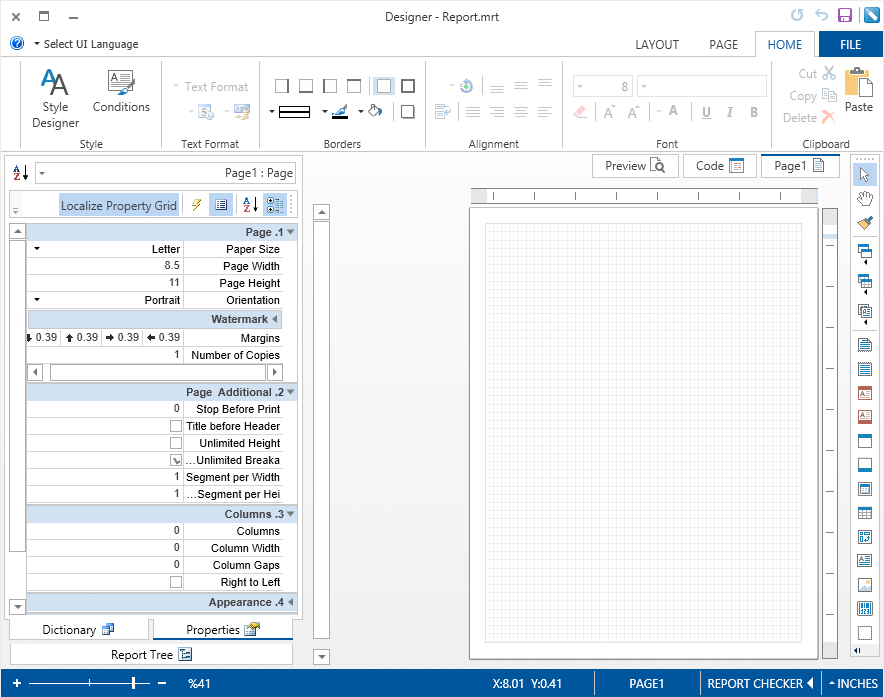Viewport: 884px width, 697px height.
Task: Select the arrow pointer tool
Action: pos(865,175)
